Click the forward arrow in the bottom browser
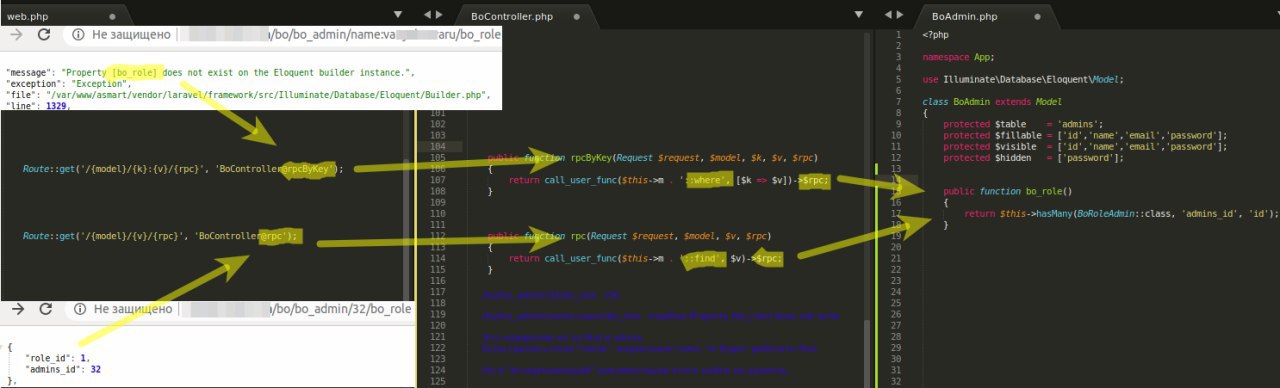1280x388 pixels. pyautogui.click(x=17, y=310)
